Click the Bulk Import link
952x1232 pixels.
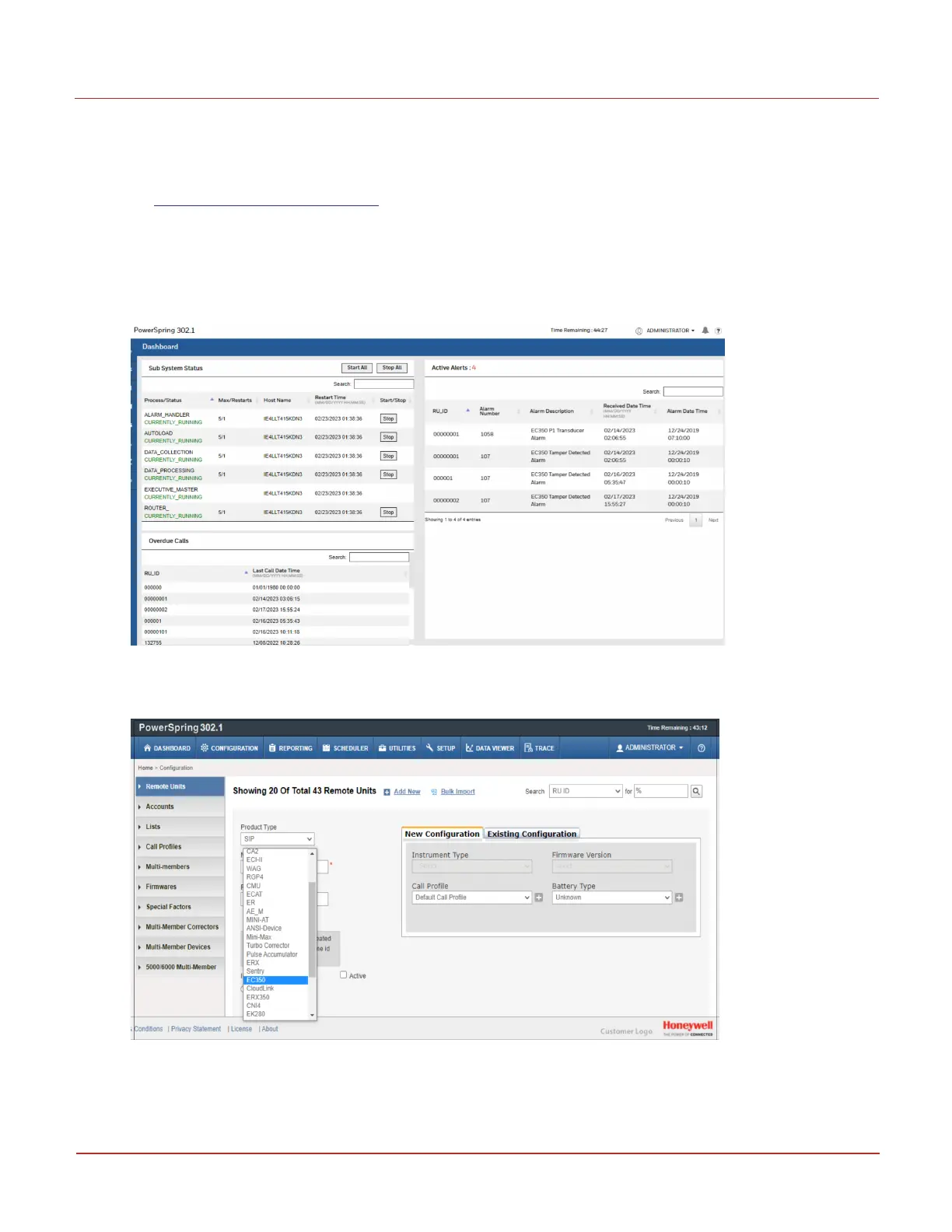(457, 792)
